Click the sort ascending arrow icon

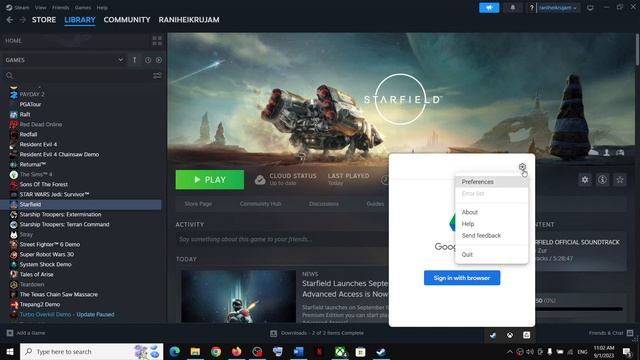tap(134, 60)
